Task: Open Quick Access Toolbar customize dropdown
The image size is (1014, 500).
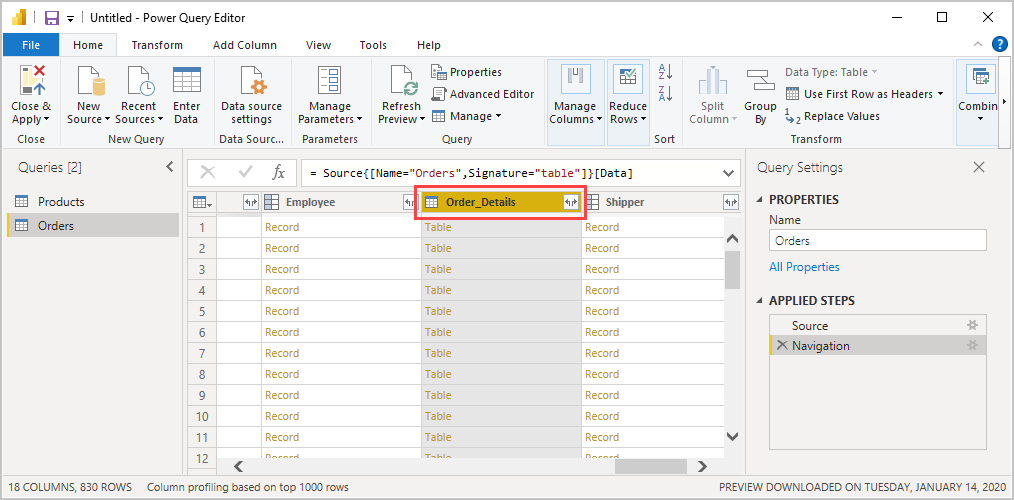Action: point(71,18)
